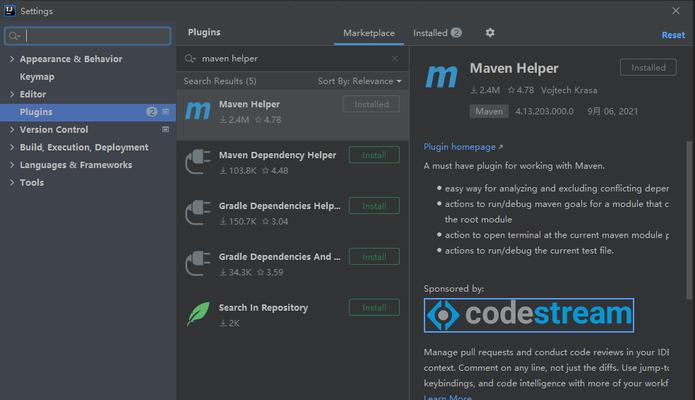The width and height of the screenshot is (695, 400).
Task: Click the Gradle Dependencies And plug icon
Action: [x=198, y=263]
